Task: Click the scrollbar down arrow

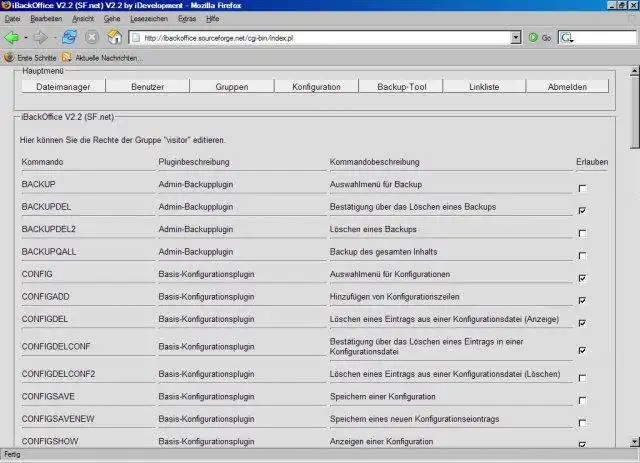Action: pyautogui.click(x=635, y=442)
